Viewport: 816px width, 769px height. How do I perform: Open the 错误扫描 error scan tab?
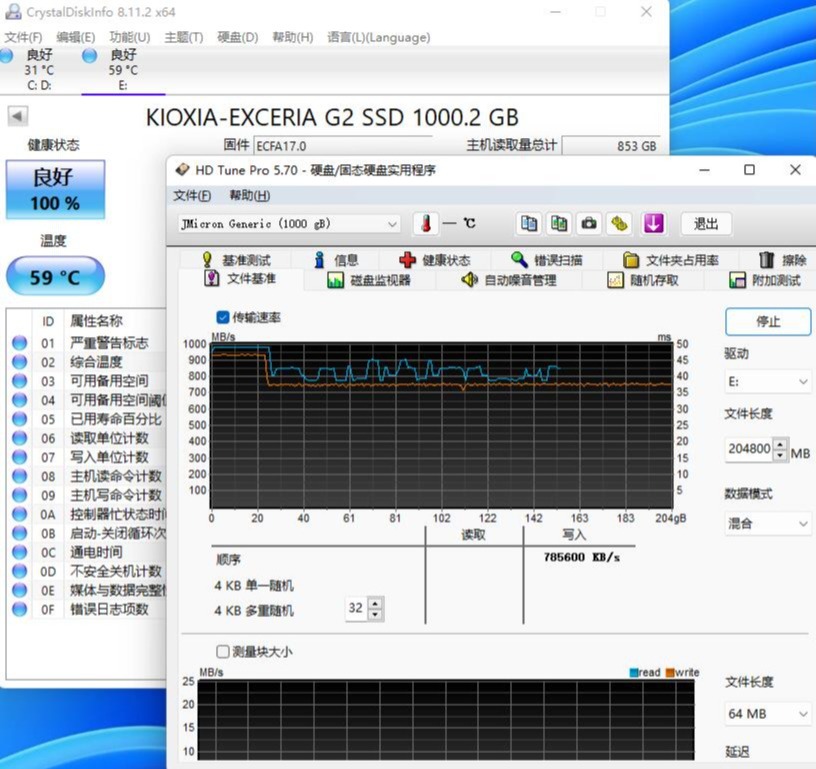point(546,260)
